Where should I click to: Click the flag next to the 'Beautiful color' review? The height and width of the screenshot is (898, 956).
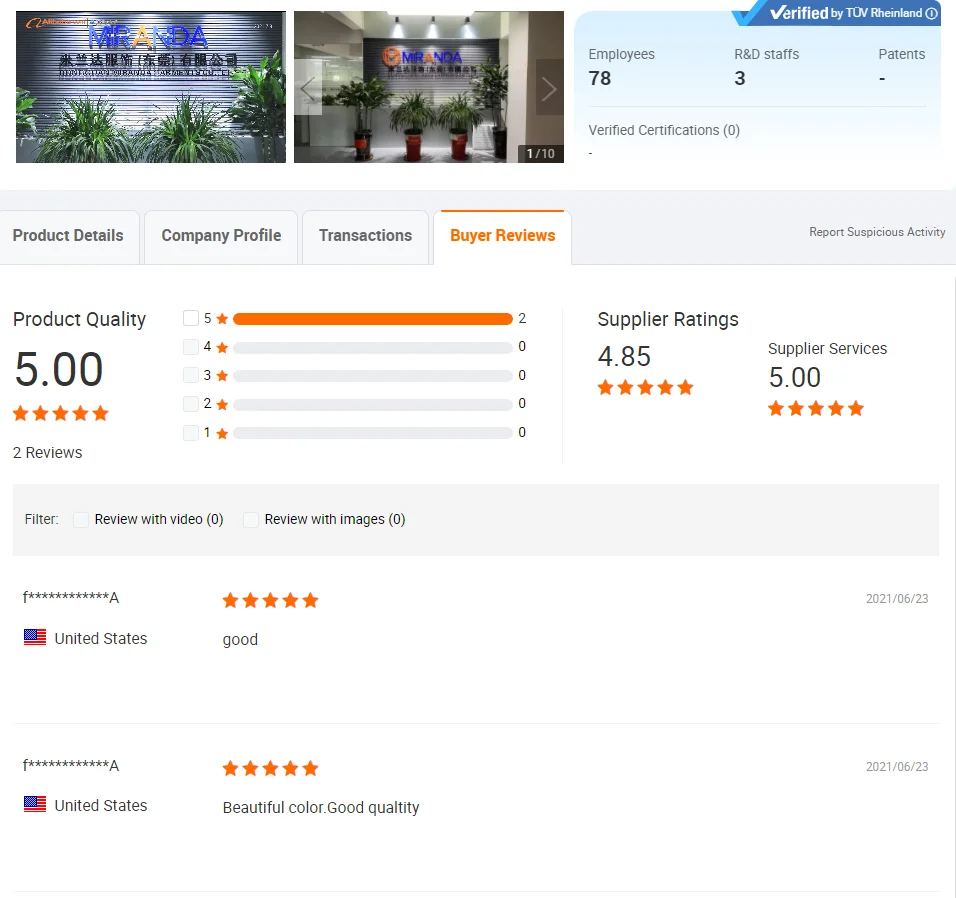(35, 804)
